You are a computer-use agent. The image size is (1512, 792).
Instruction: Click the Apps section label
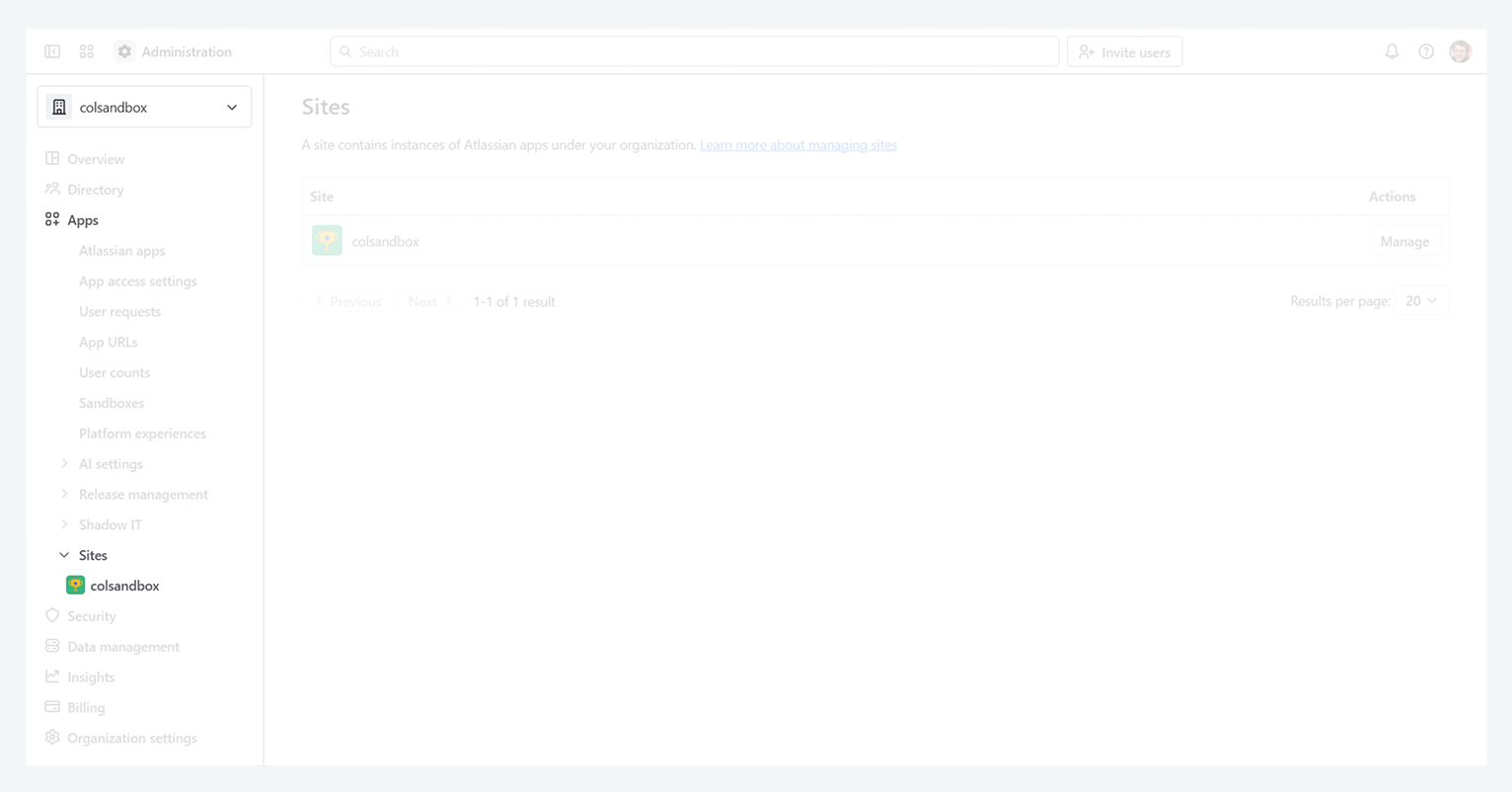(x=83, y=220)
